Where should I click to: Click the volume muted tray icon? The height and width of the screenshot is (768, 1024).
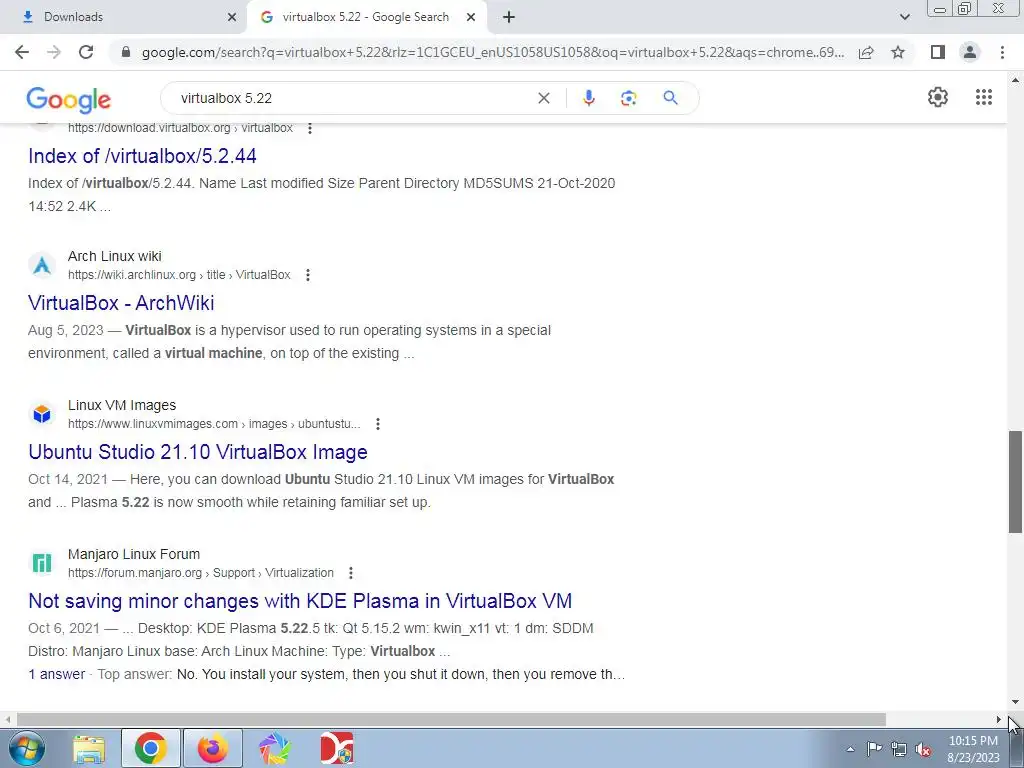(x=923, y=749)
